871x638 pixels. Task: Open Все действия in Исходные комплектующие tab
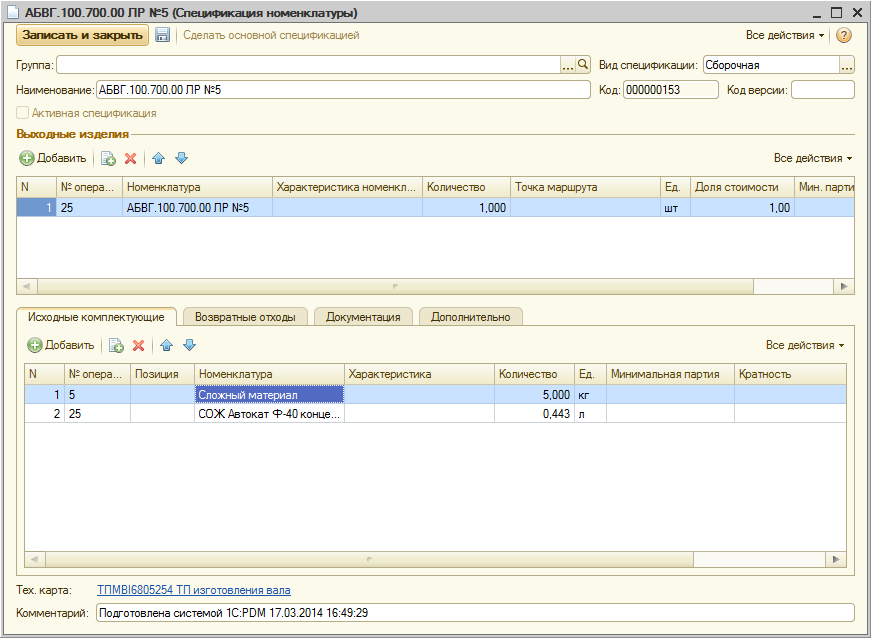(804, 345)
